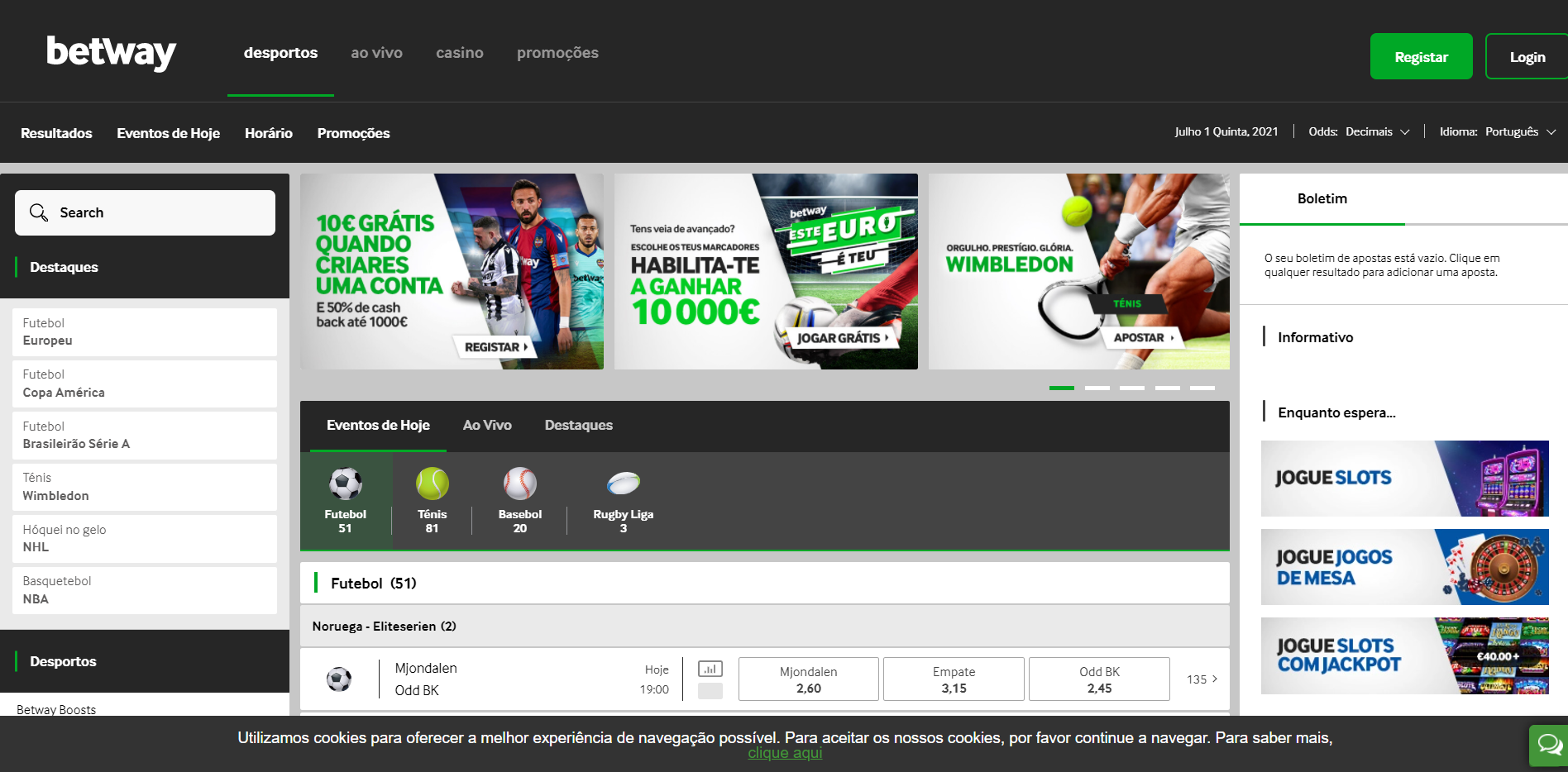The height and width of the screenshot is (772, 1568).
Task: Open Promoções in the sub-navigation
Action: point(353,133)
